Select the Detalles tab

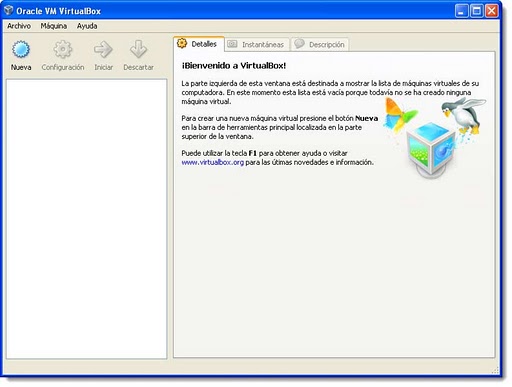(x=199, y=44)
